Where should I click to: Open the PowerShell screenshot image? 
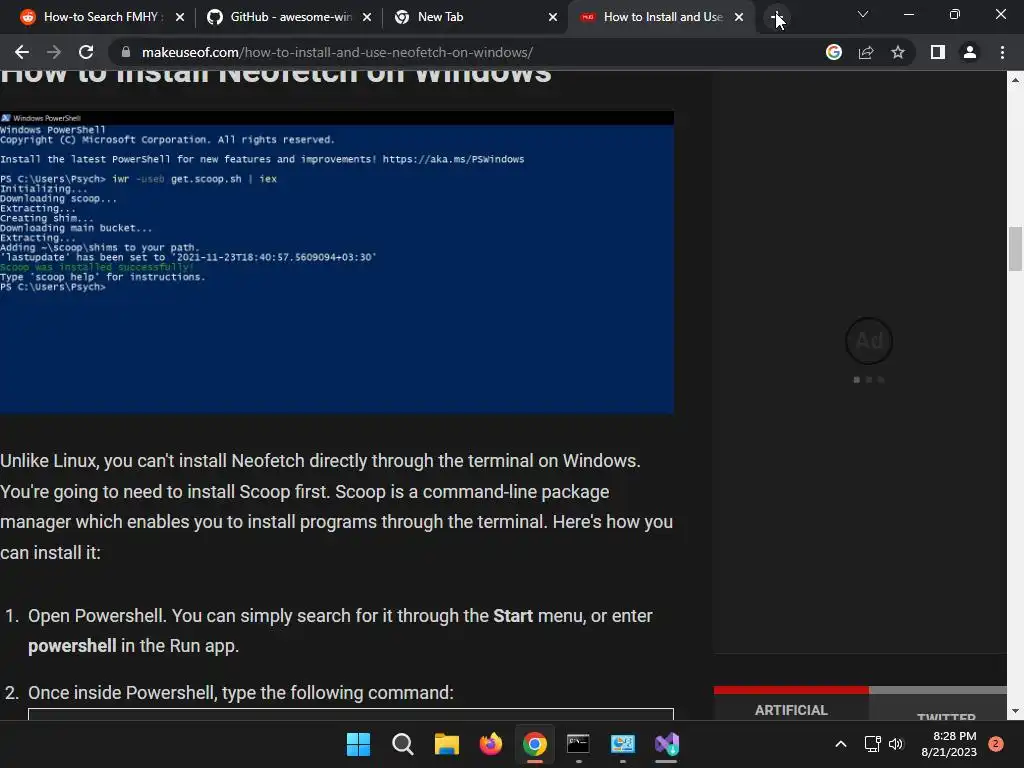pos(337,262)
